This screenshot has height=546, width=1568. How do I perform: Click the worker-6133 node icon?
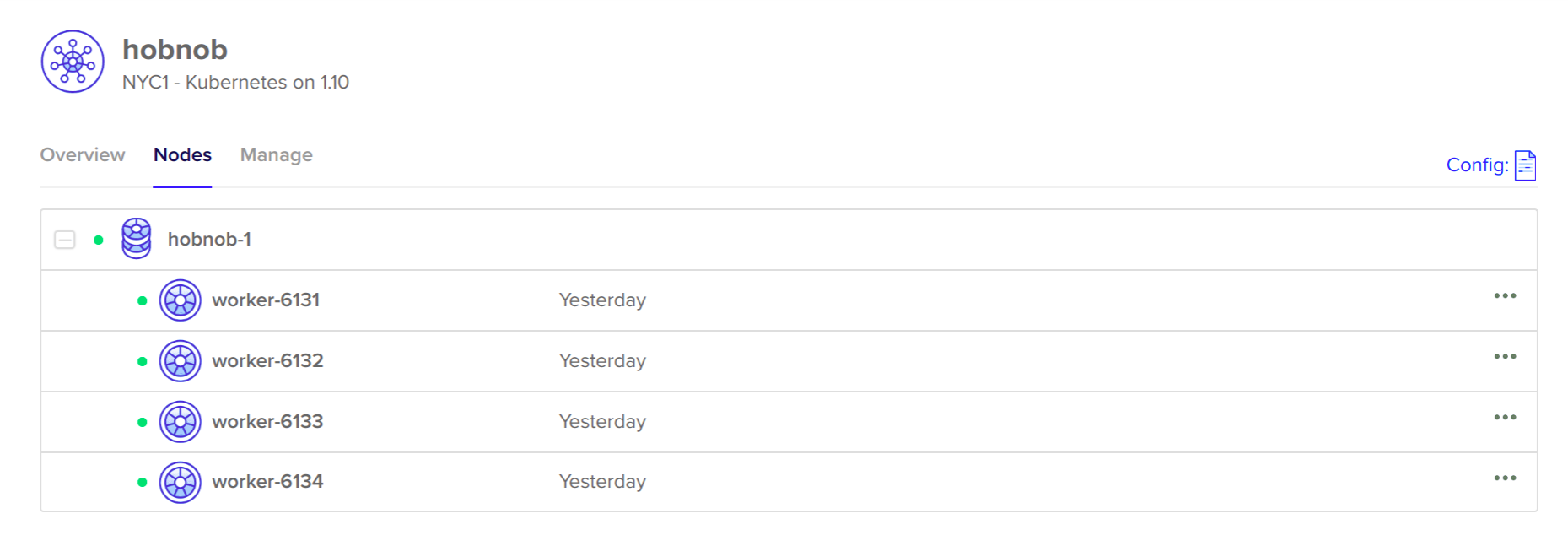click(181, 422)
